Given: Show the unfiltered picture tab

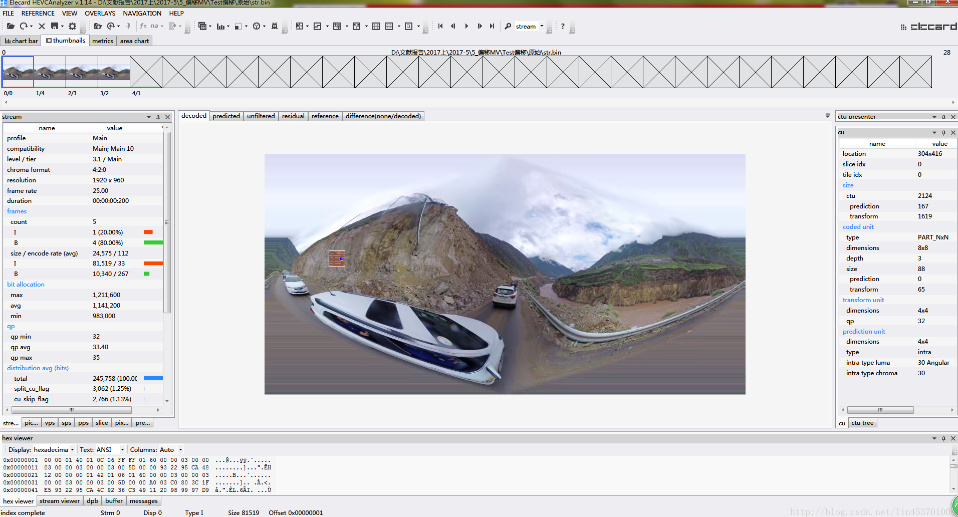Looking at the screenshot, I should pyautogui.click(x=261, y=116).
